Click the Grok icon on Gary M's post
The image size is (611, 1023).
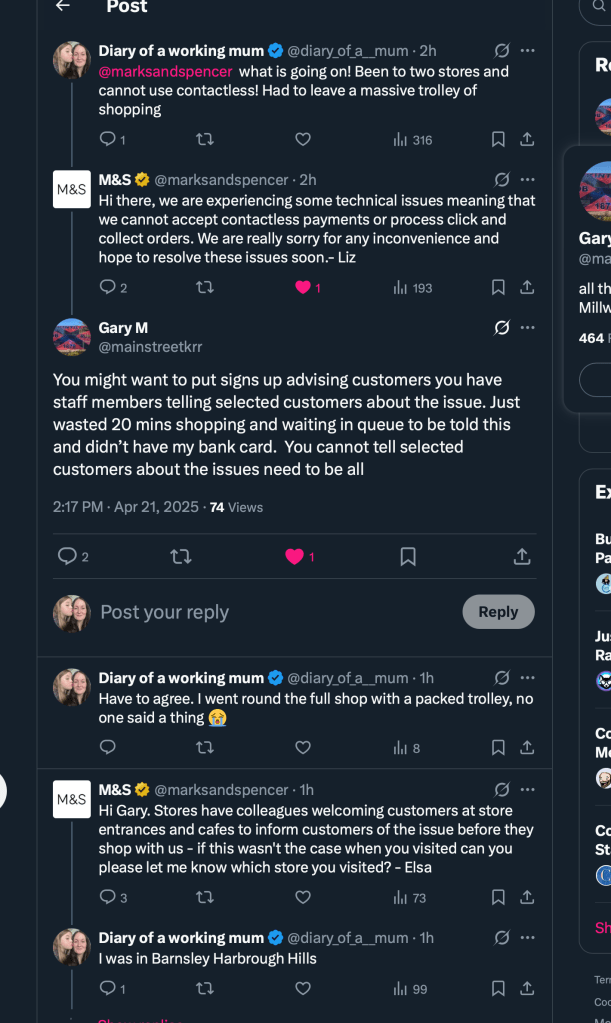pos(502,328)
